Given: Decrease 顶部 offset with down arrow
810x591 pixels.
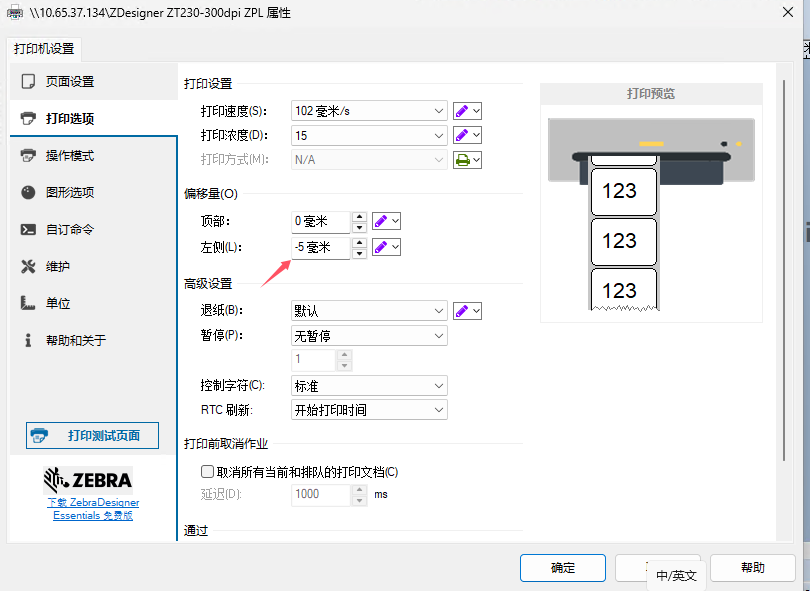Looking at the screenshot, I should 359,227.
